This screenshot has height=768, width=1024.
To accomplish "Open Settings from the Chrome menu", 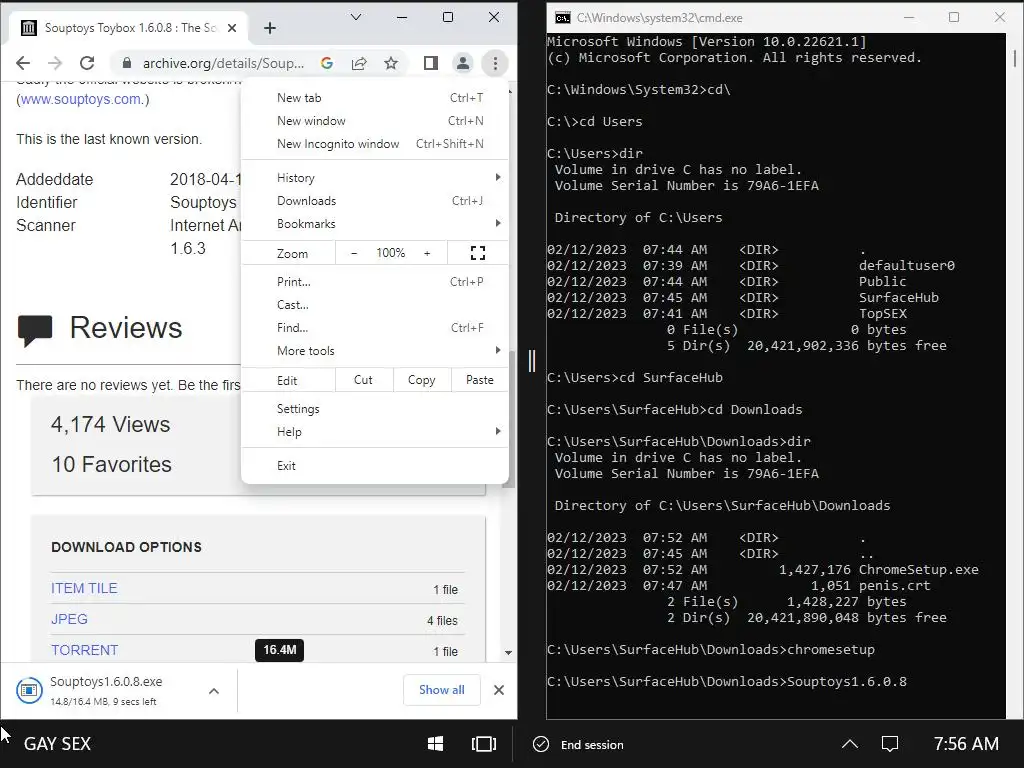I will 375,408.
